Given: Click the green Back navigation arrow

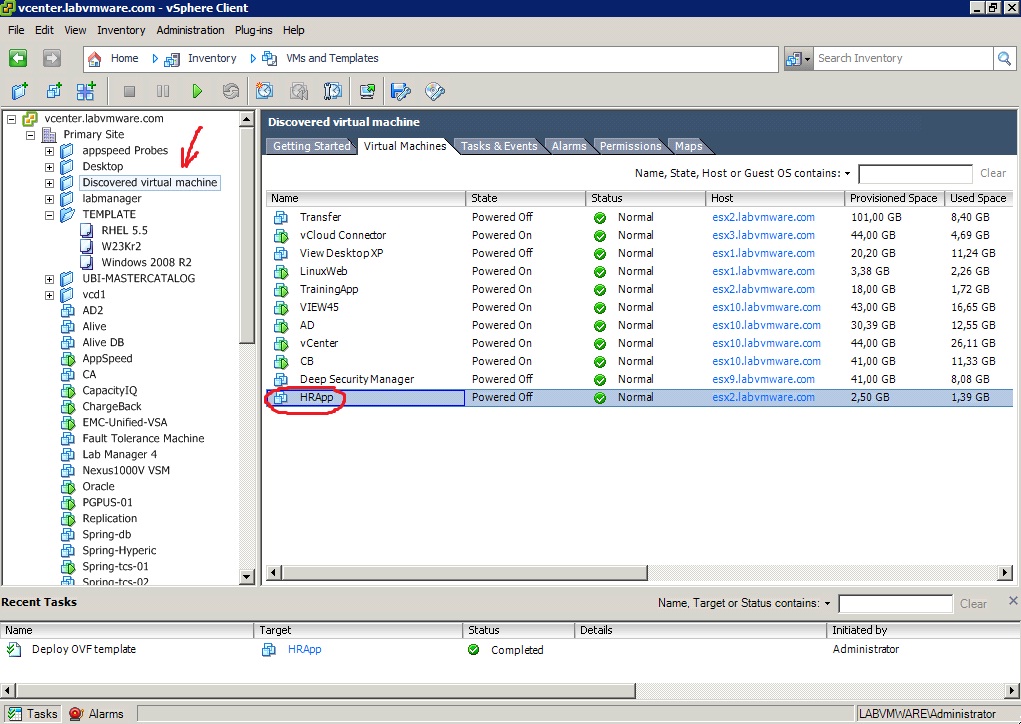Looking at the screenshot, I should (18, 59).
